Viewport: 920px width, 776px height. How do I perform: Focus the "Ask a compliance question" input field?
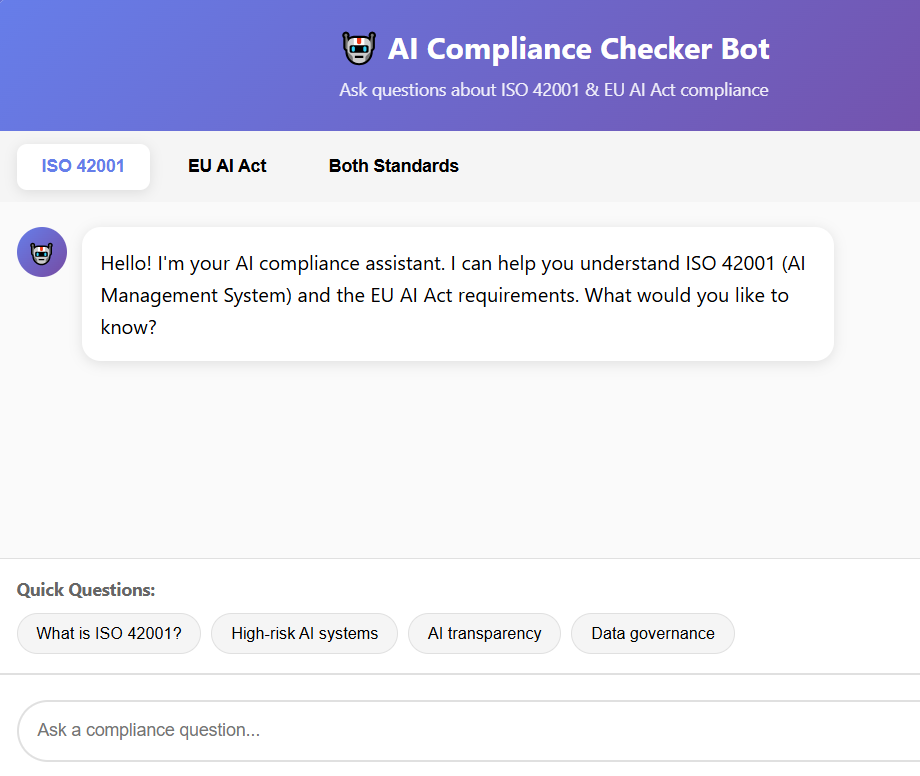tap(460, 730)
